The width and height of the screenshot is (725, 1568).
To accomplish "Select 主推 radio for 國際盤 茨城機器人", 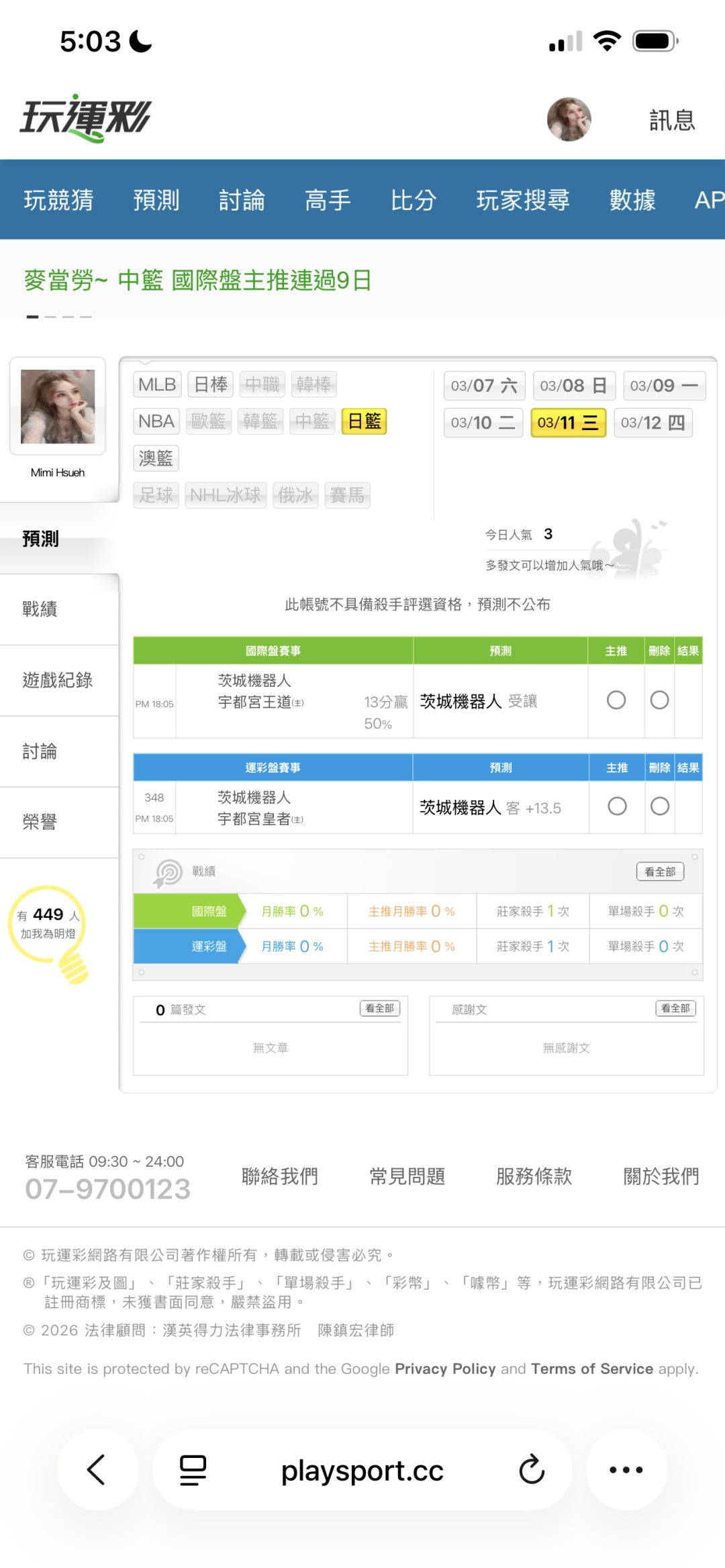I will pos(616,700).
